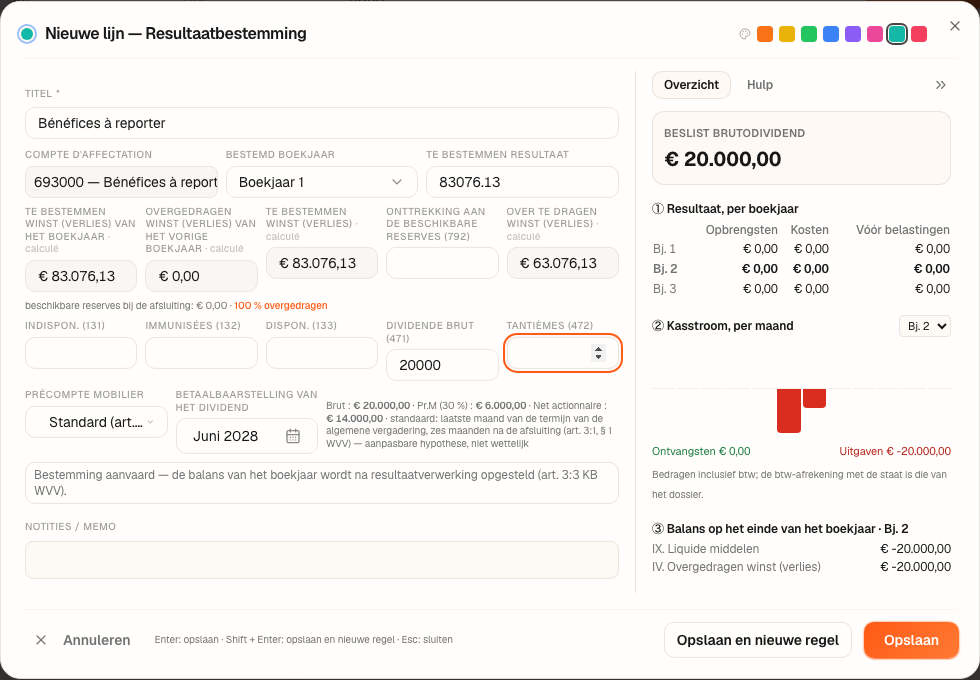This screenshot has height=680, width=980.
Task: Pick the selected teal color swatch
Action: coord(897,34)
